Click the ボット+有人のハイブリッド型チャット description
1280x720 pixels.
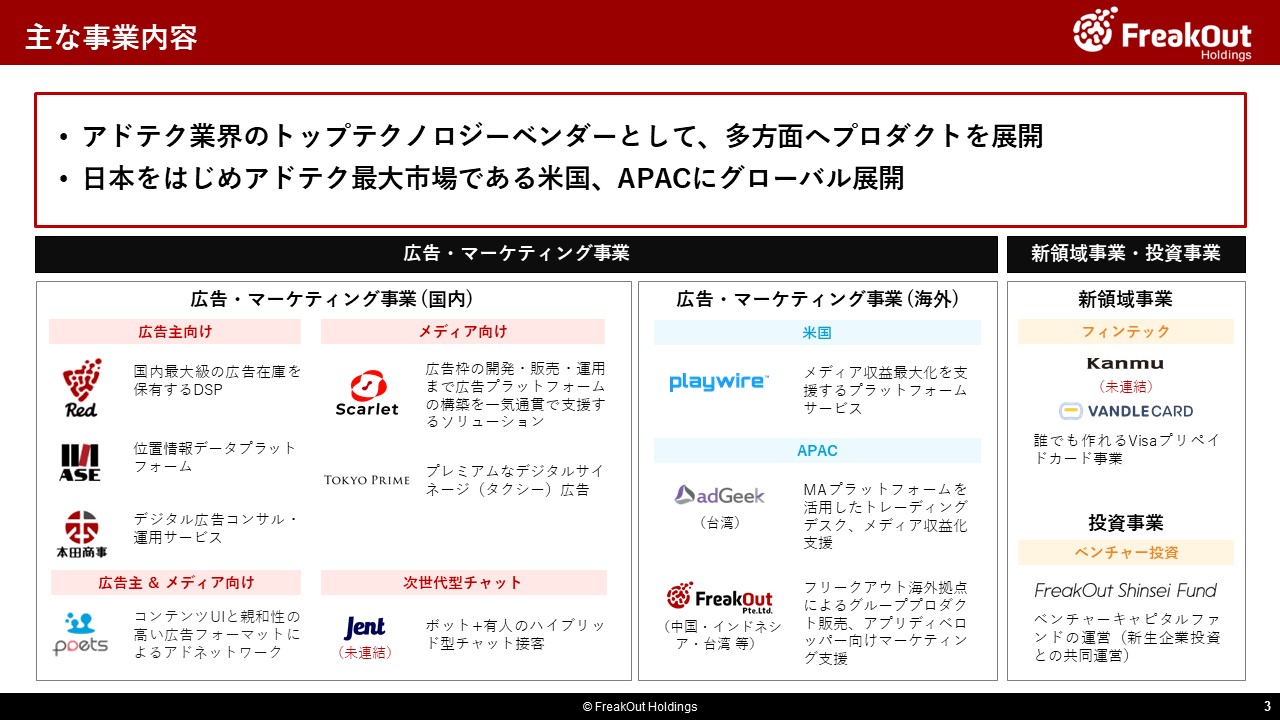click(x=515, y=634)
